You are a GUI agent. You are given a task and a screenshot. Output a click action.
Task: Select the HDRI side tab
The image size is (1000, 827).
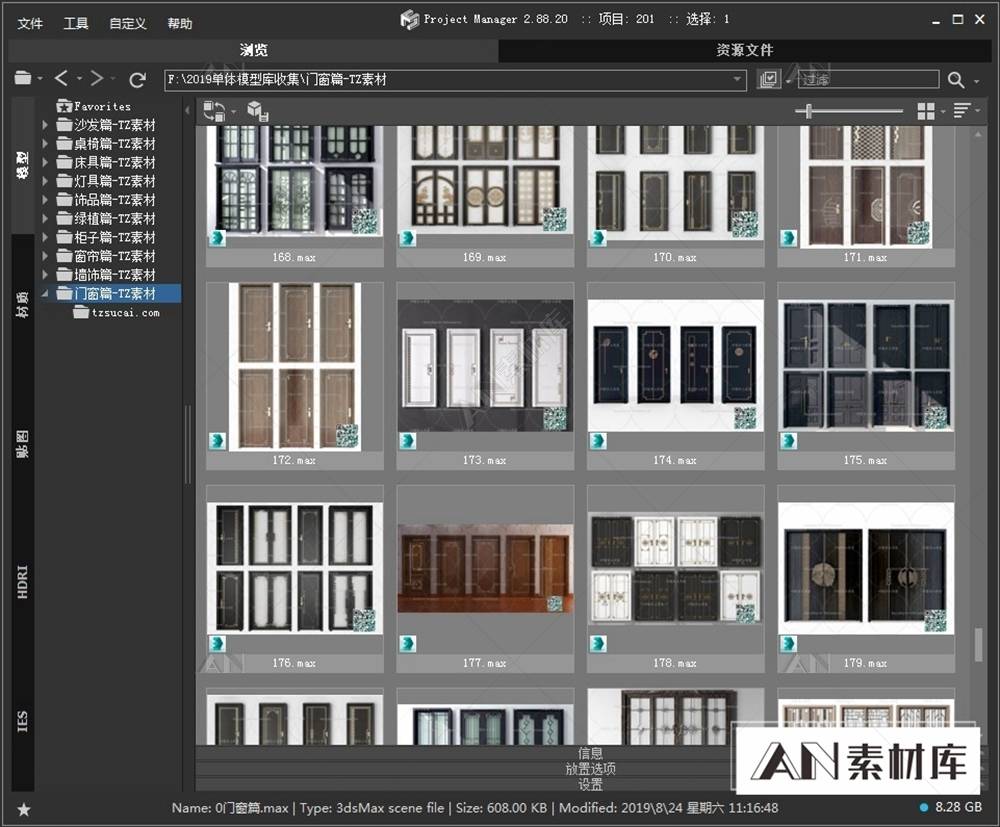(23, 582)
